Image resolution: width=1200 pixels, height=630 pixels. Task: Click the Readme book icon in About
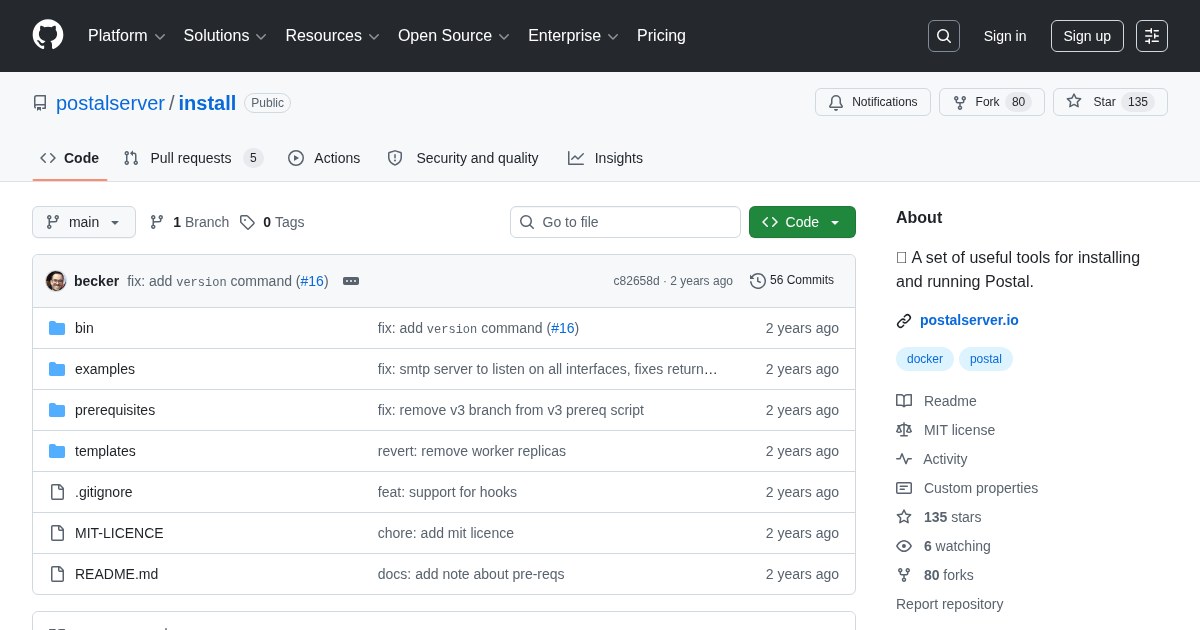[x=904, y=401]
